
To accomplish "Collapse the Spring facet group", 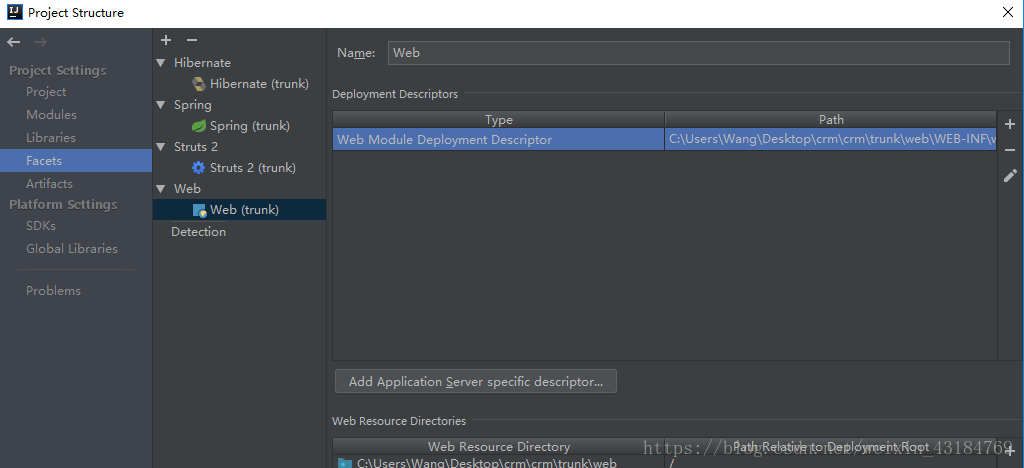I will [161, 105].
